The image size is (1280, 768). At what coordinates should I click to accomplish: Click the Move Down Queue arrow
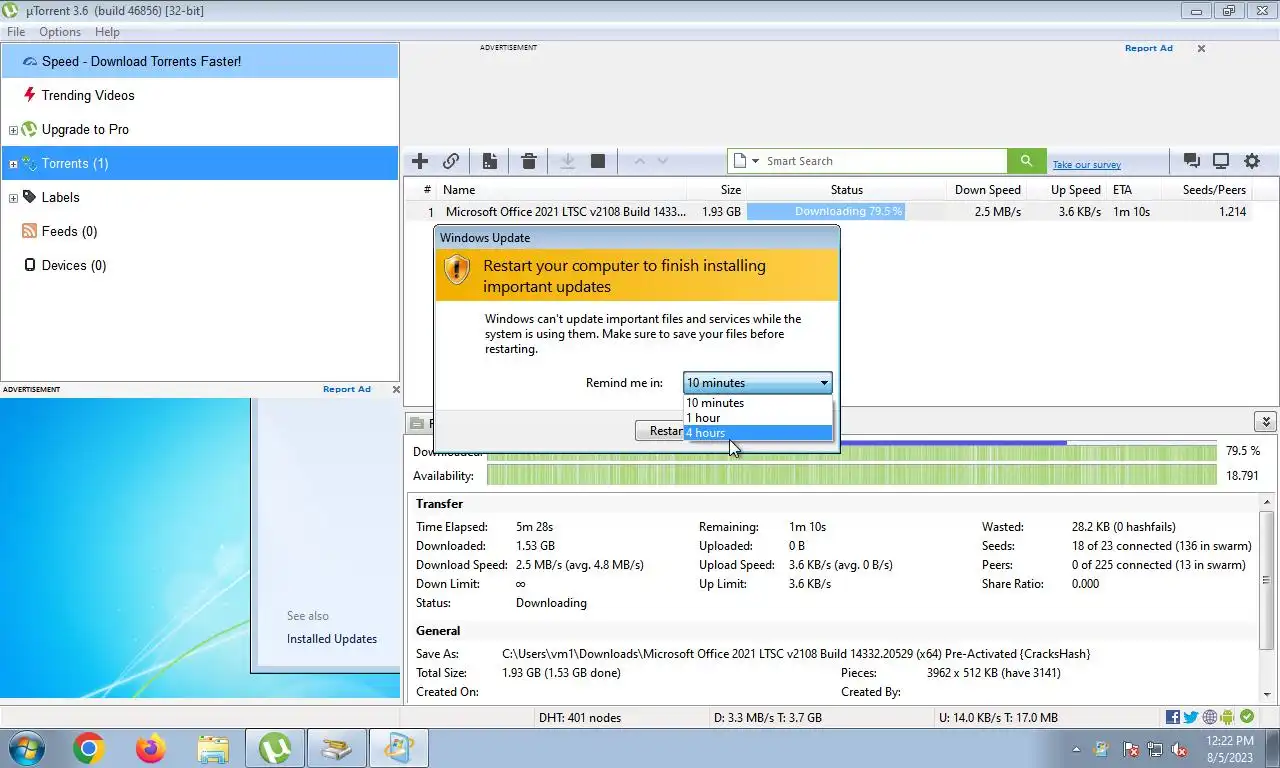coord(662,161)
